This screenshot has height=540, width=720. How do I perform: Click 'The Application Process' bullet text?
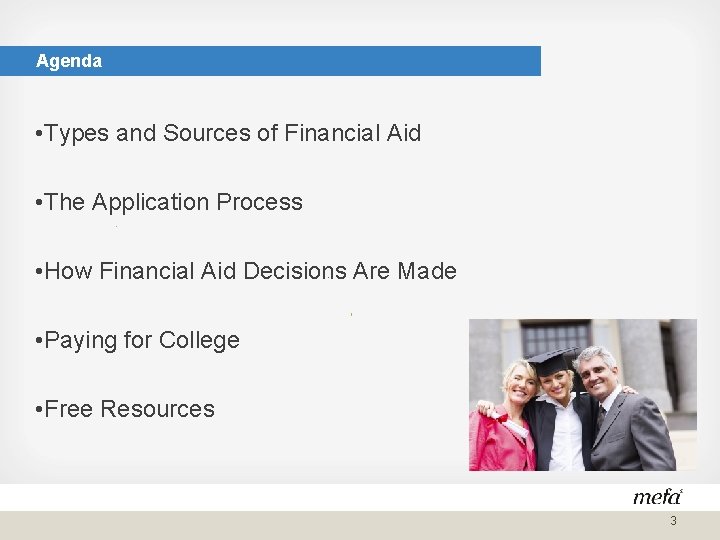pos(169,202)
